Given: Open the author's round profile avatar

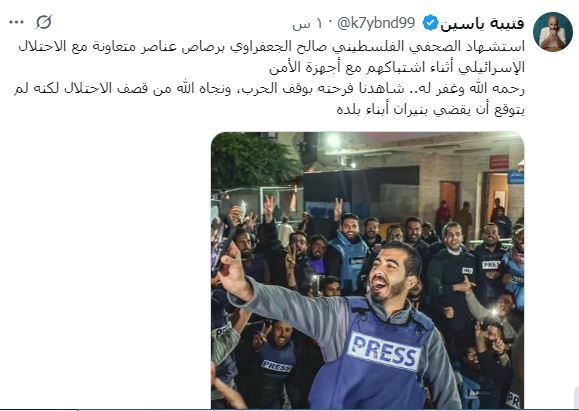Looking at the screenshot, I should [x=552, y=32].
